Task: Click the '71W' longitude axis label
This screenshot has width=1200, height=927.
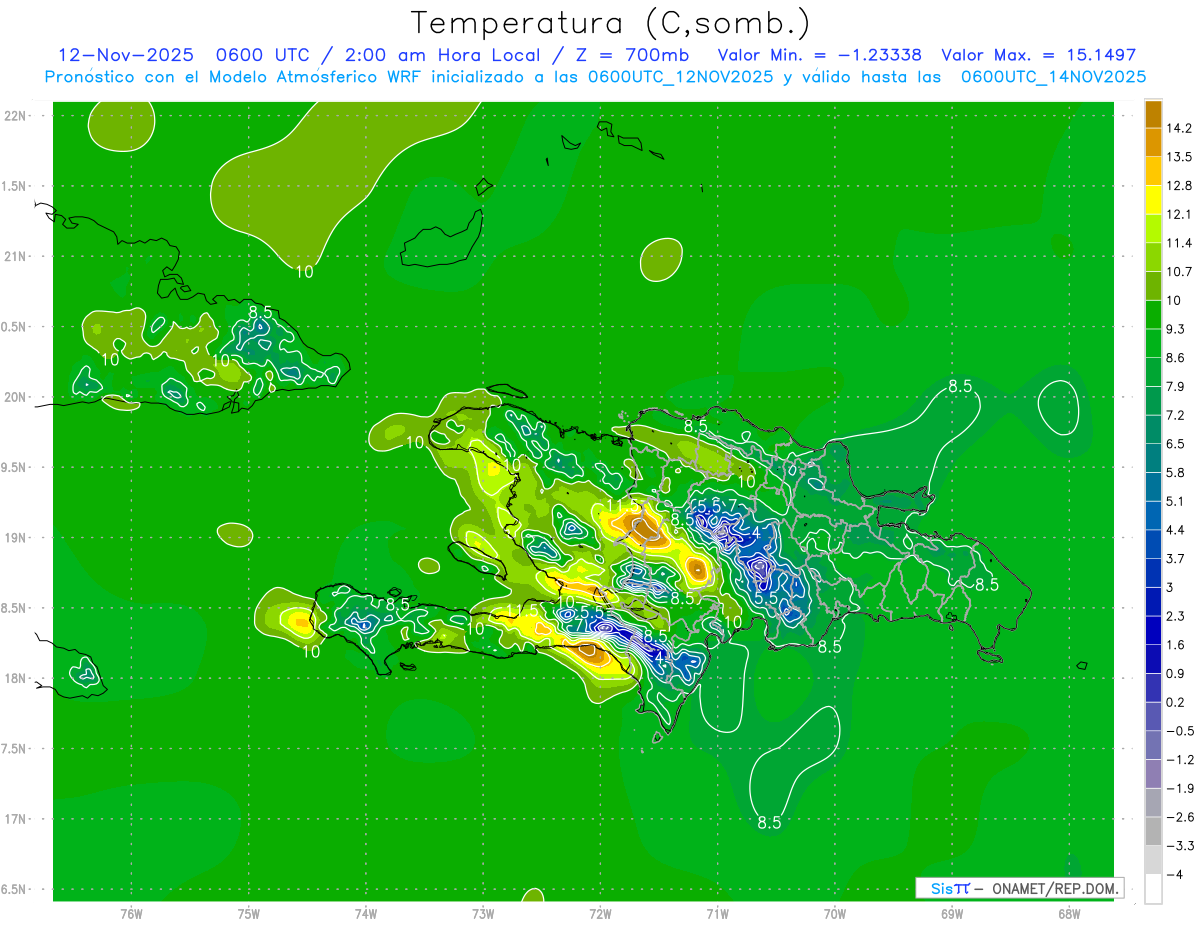Action: click(x=717, y=914)
